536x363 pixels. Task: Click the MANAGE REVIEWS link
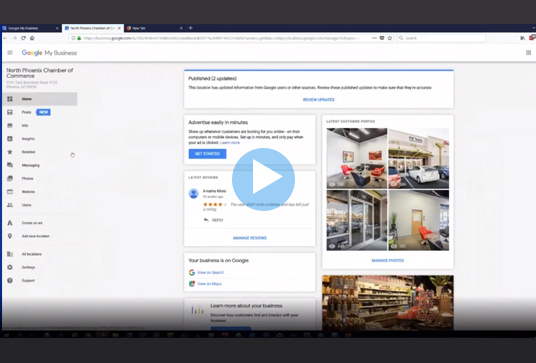(x=250, y=238)
